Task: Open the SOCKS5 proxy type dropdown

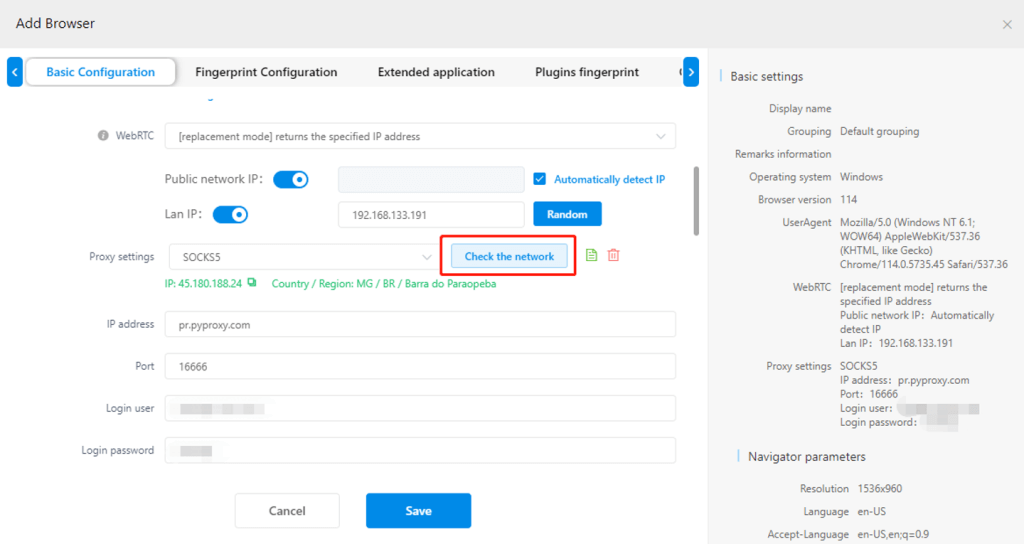Action: pos(306,257)
